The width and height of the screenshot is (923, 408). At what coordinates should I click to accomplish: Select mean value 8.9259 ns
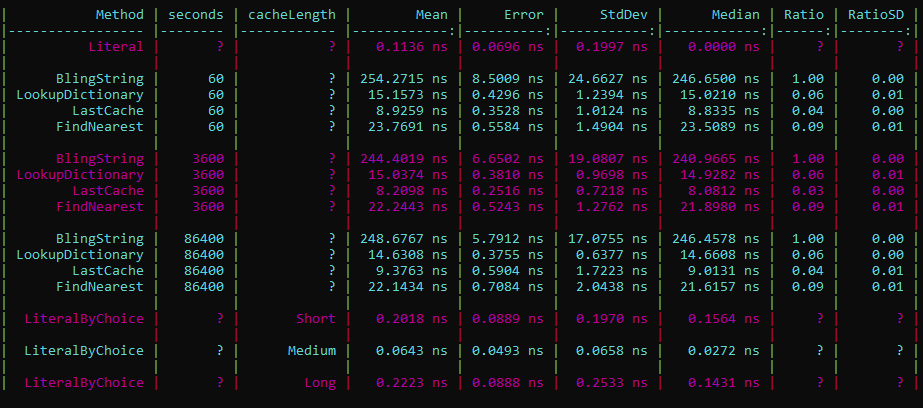pos(412,110)
